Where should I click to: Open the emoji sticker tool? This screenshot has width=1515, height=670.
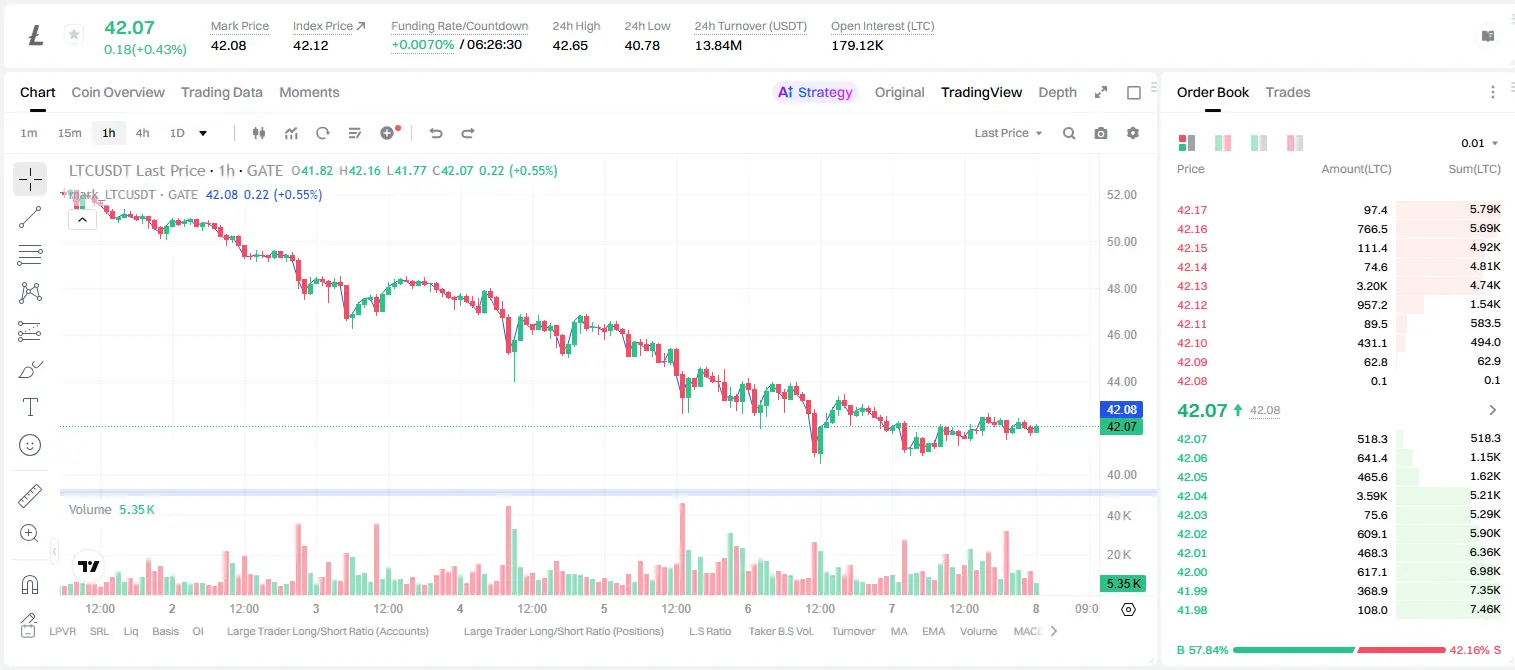click(30, 445)
